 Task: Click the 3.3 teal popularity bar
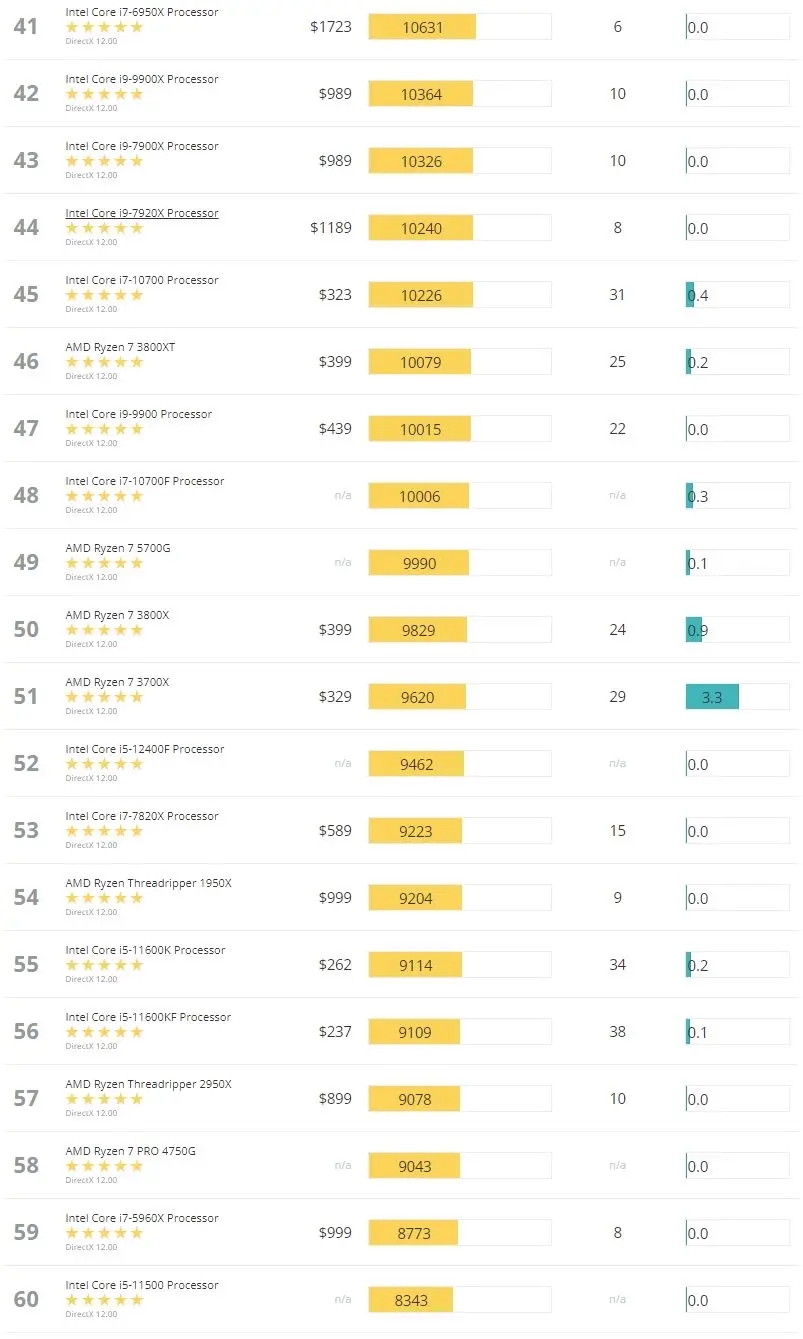tap(712, 697)
